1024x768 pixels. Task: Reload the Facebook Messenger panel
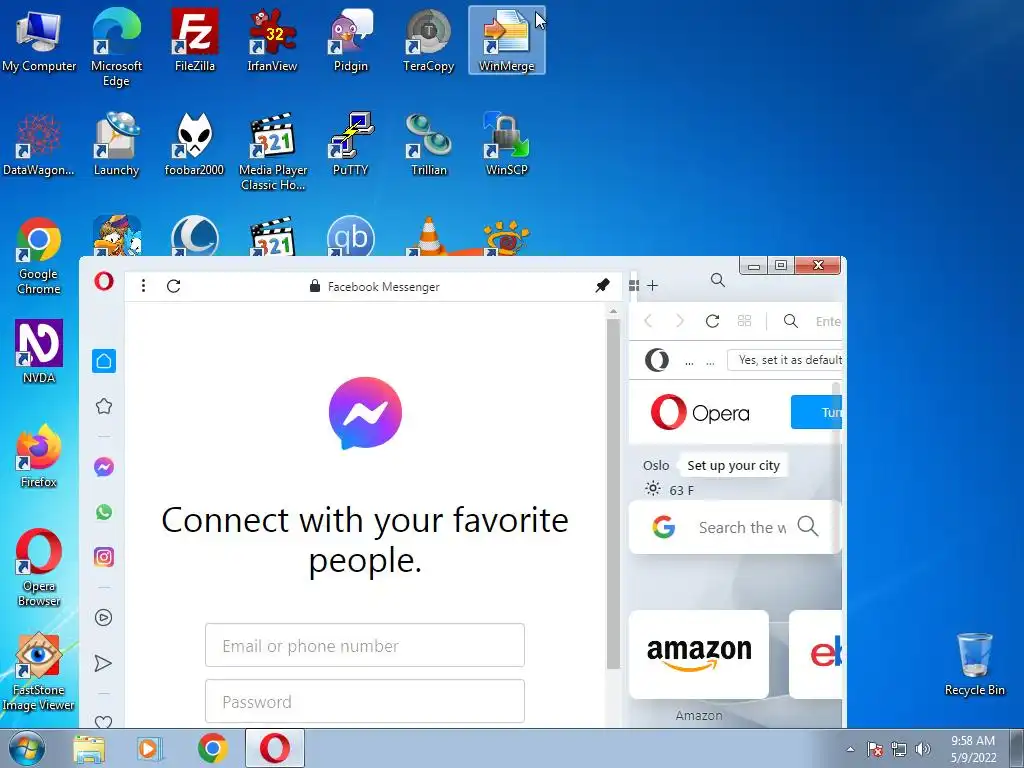pos(173,286)
